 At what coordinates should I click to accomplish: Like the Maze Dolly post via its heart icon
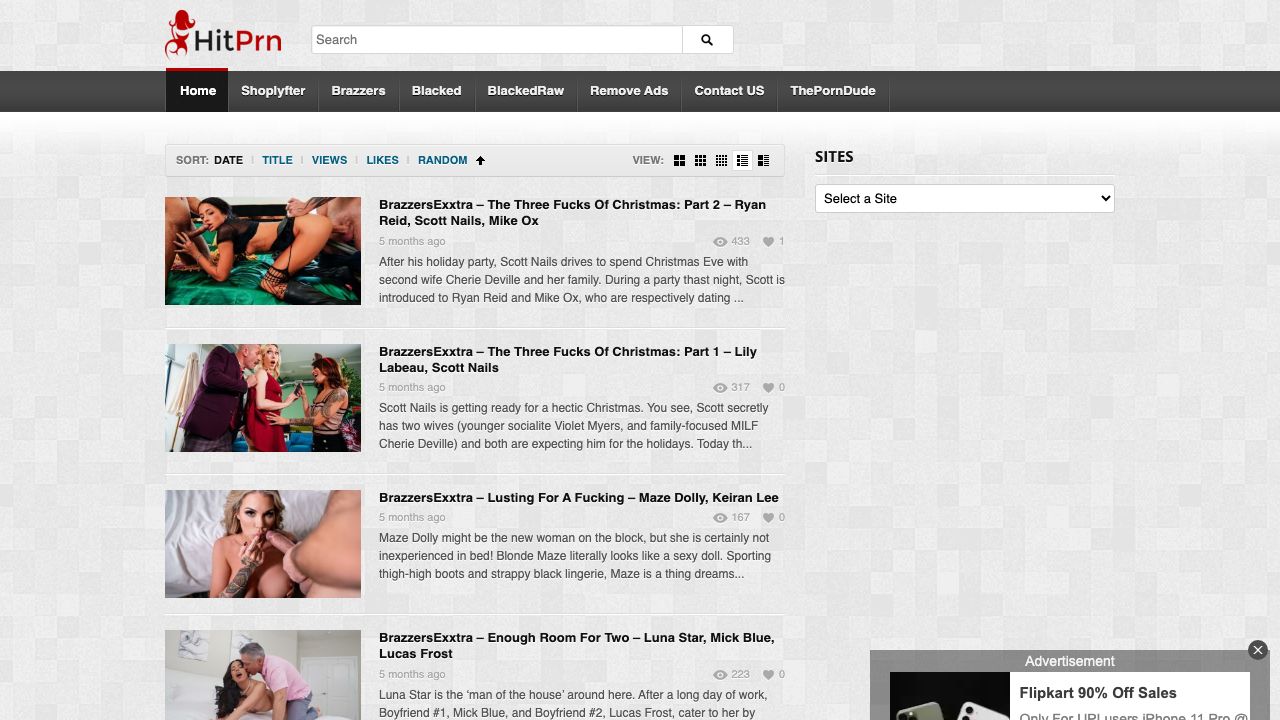point(768,518)
